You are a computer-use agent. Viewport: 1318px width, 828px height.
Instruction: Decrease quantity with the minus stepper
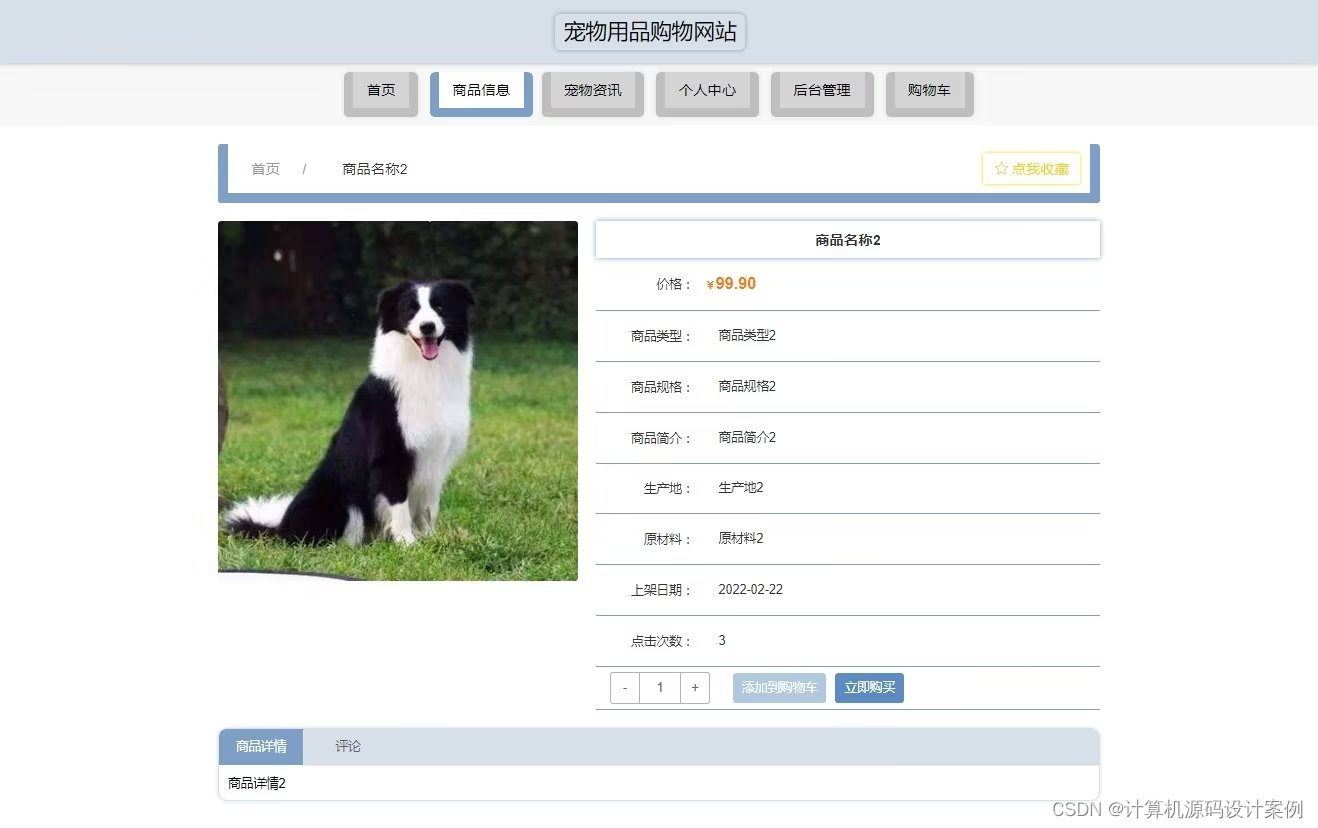click(x=624, y=687)
